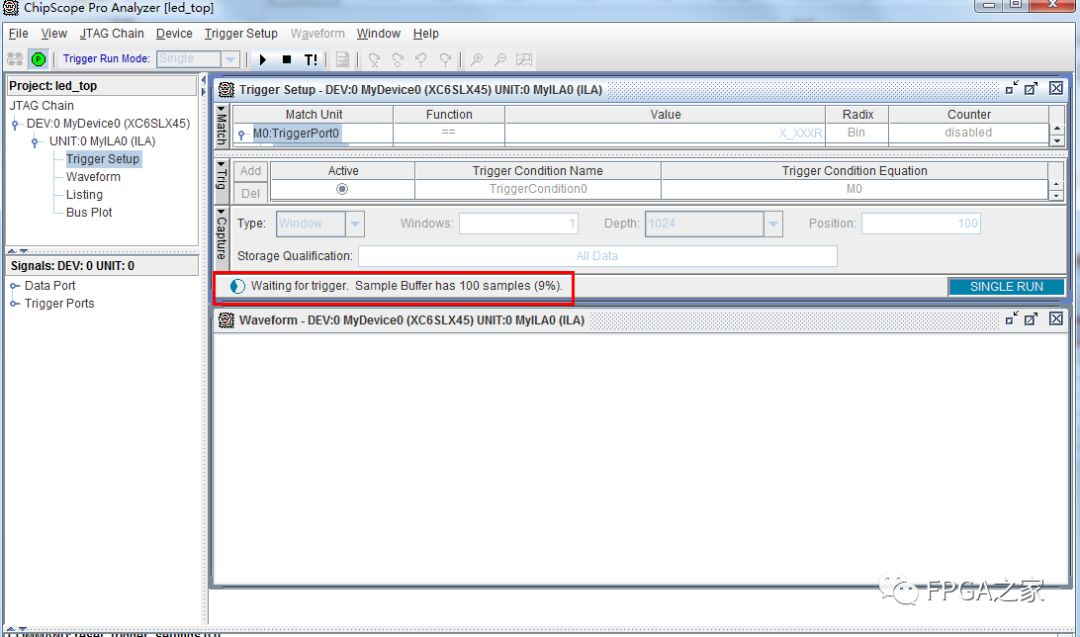
Task: Click the fourth cursor marker icon in toolbar
Action: pos(445,60)
